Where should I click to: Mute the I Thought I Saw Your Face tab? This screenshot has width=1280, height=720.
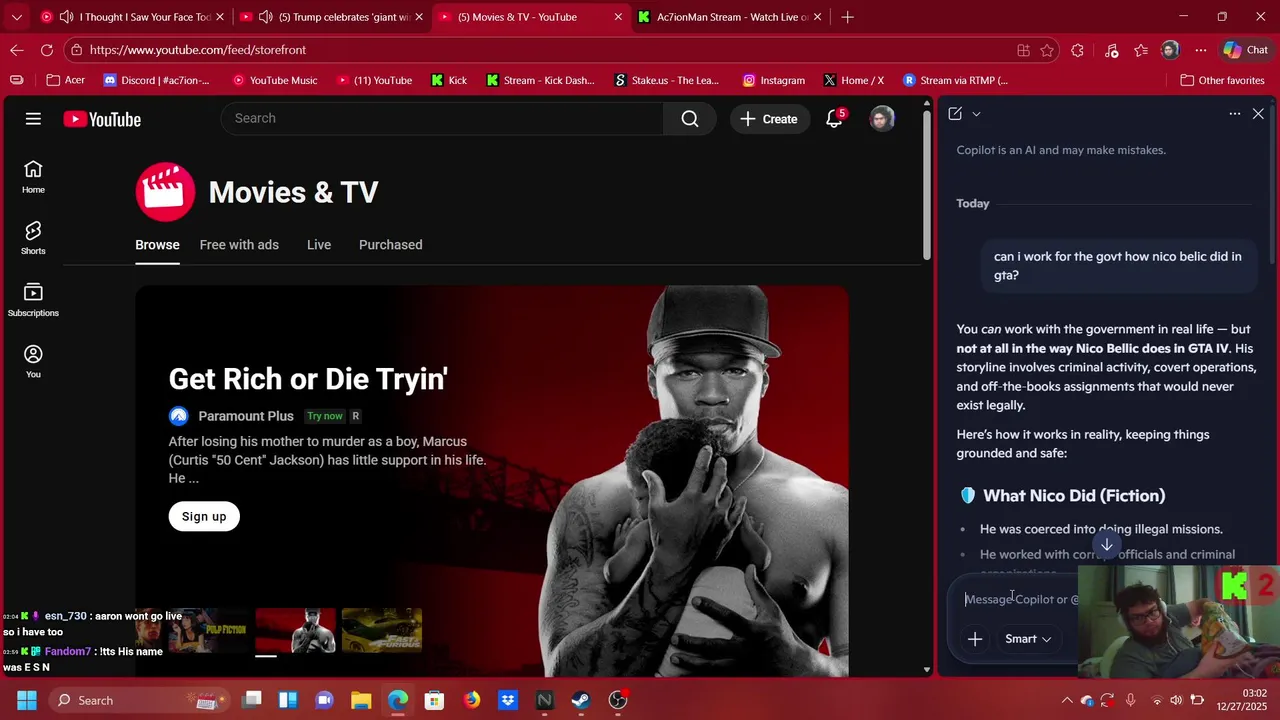(x=66, y=17)
